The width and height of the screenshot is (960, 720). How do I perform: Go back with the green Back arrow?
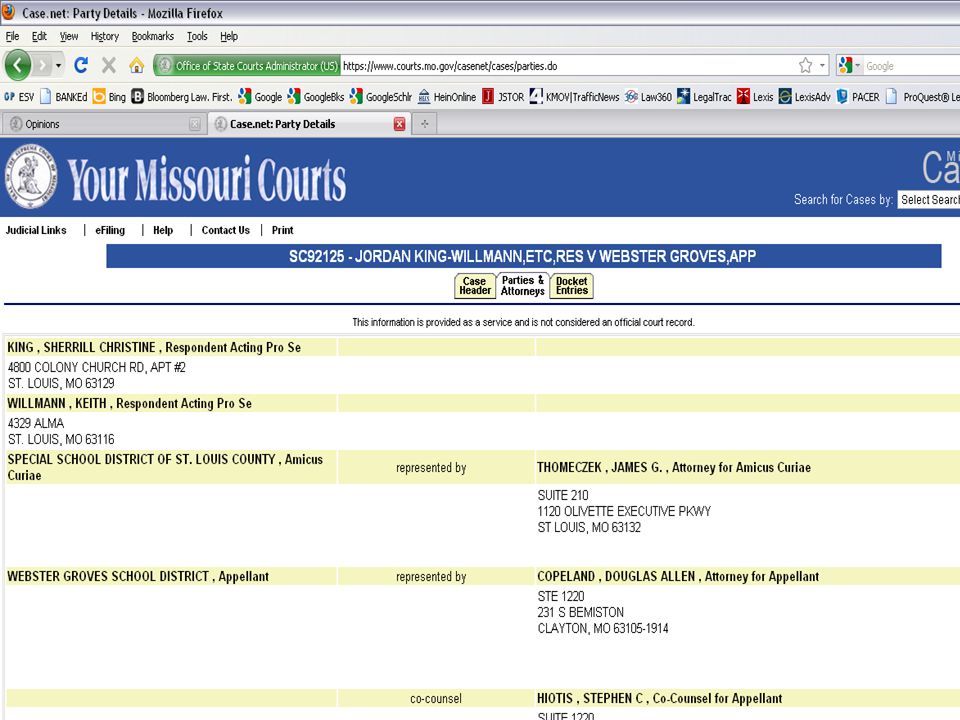click(x=18, y=65)
